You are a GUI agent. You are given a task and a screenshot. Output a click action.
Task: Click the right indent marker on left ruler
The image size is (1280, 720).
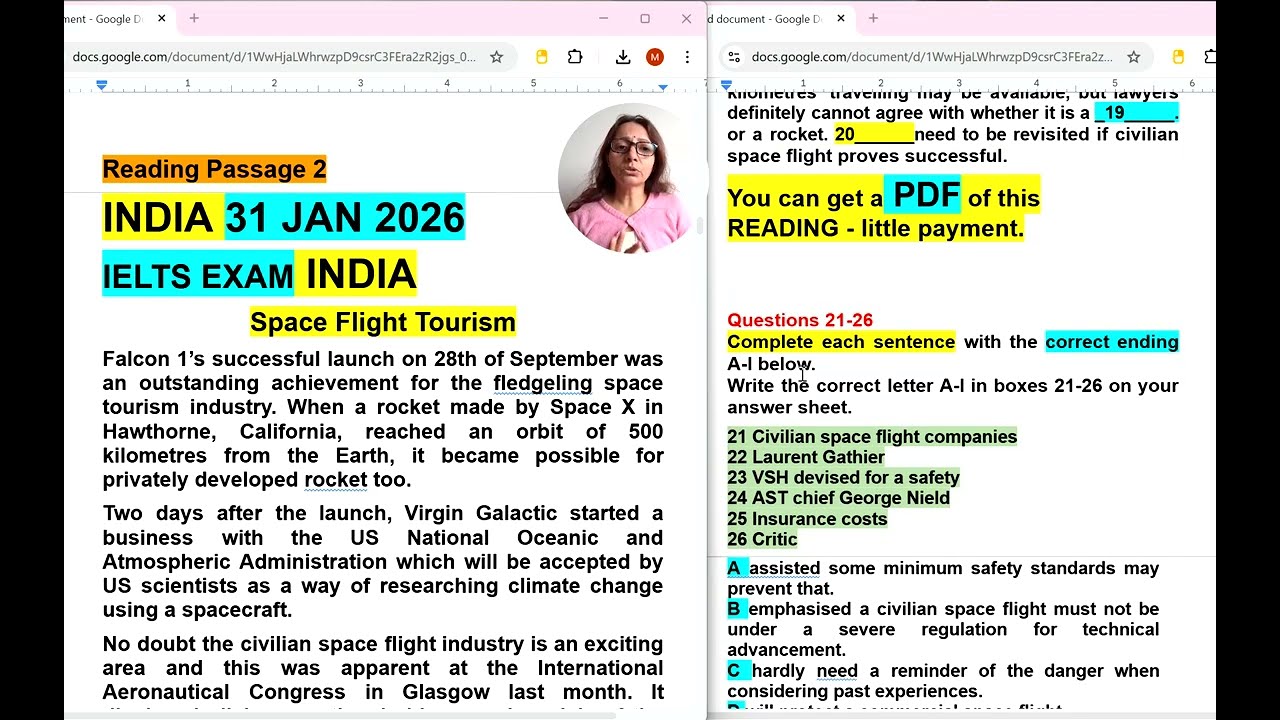pos(663,87)
